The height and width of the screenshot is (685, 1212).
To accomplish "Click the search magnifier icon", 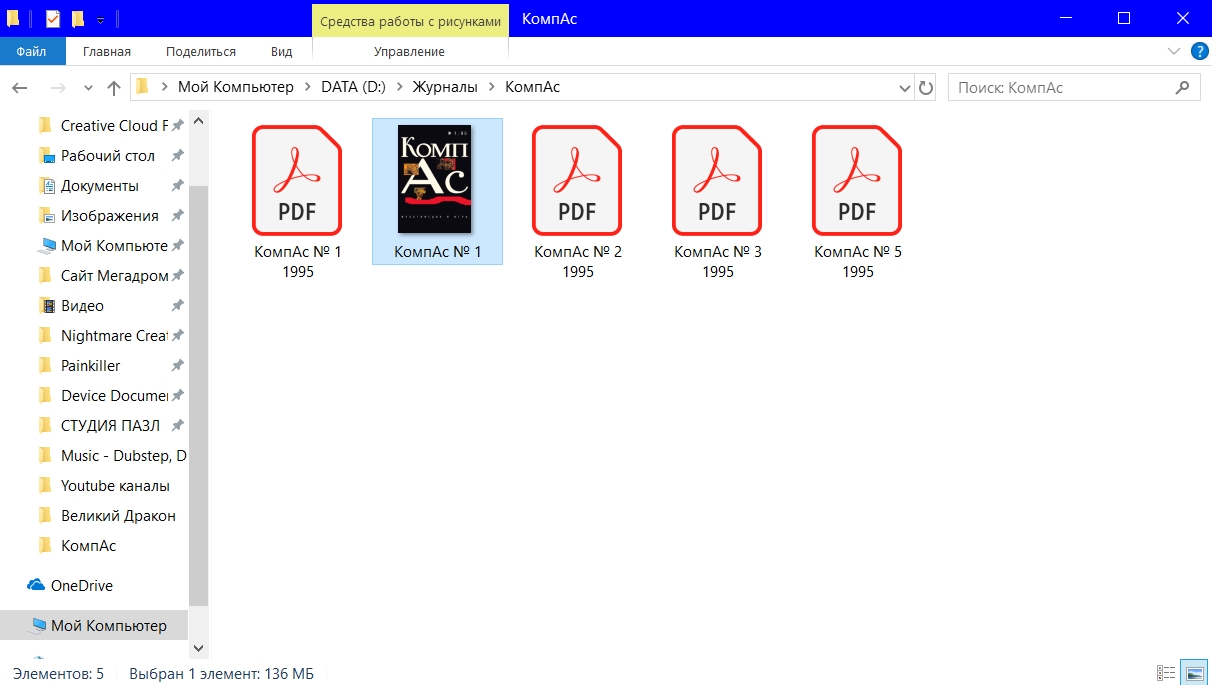I will [1182, 87].
